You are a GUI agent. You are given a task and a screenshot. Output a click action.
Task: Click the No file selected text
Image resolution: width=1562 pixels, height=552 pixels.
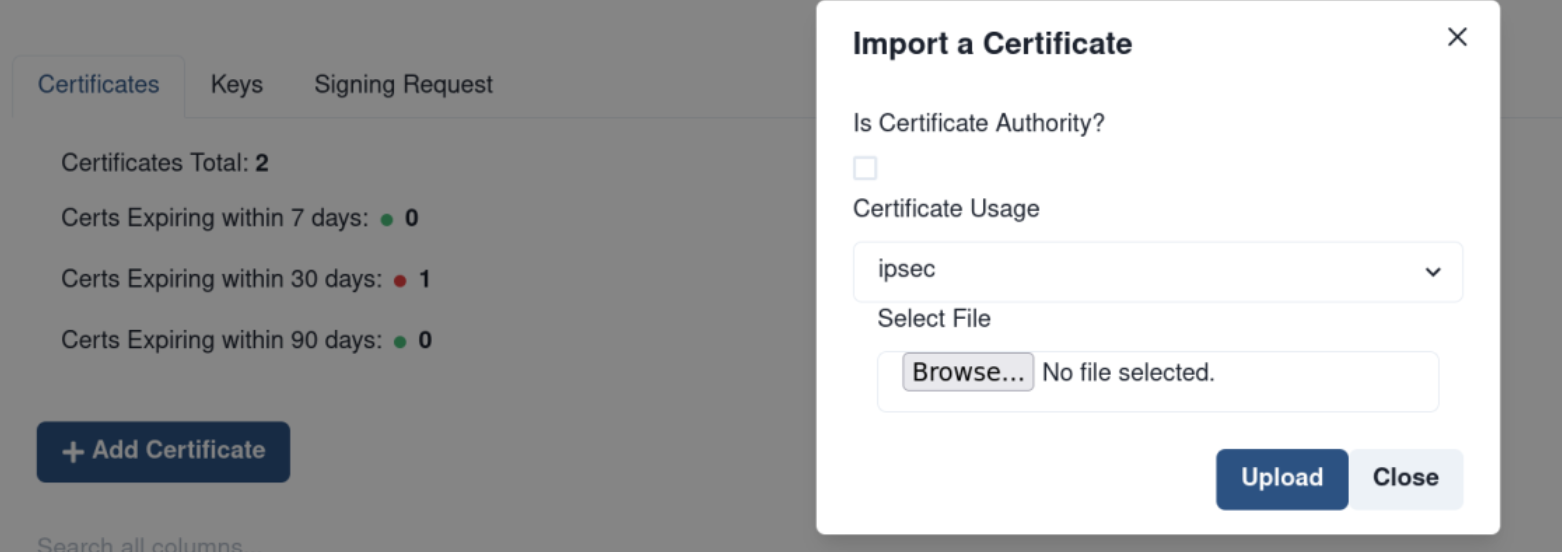click(x=1128, y=373)
